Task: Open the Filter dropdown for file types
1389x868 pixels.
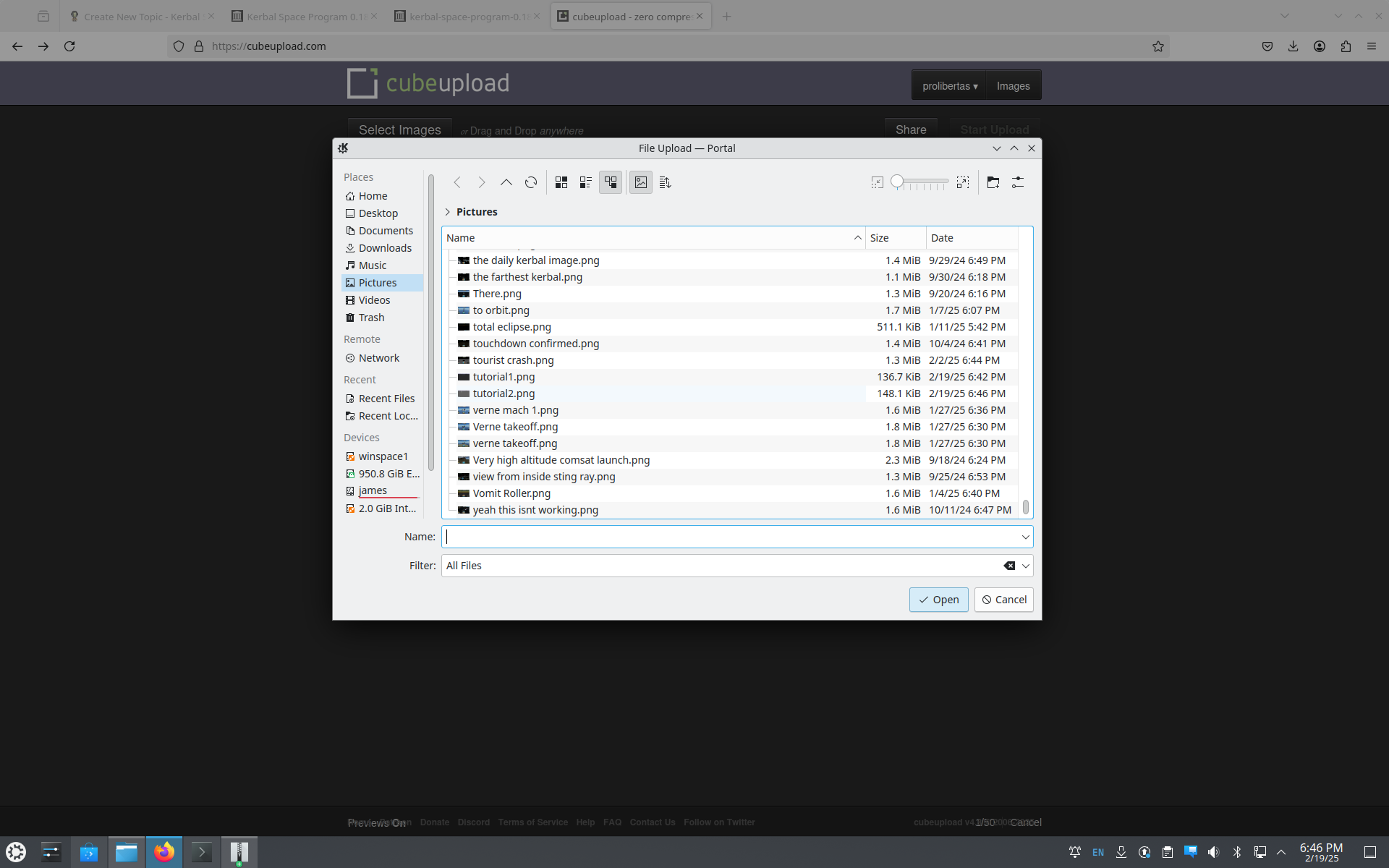Action: tap(1025, 565)
